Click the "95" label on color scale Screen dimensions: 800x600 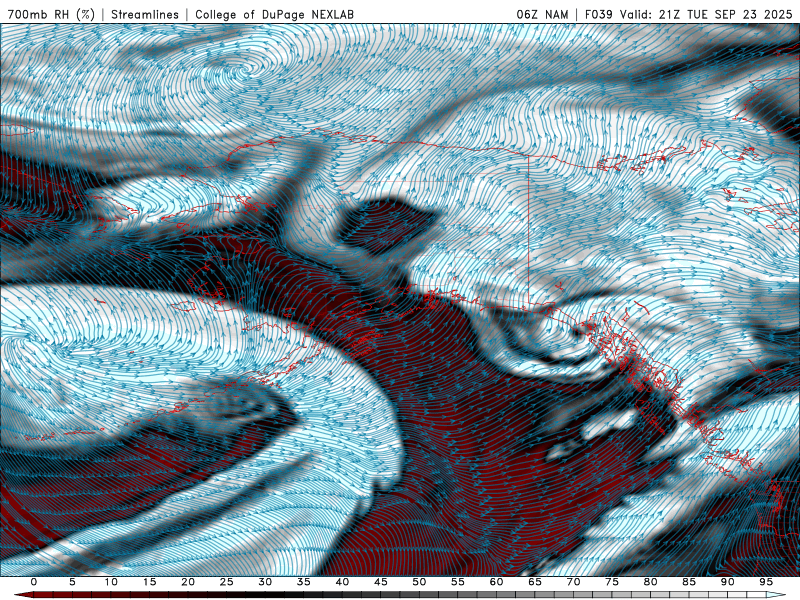point(766,582)
